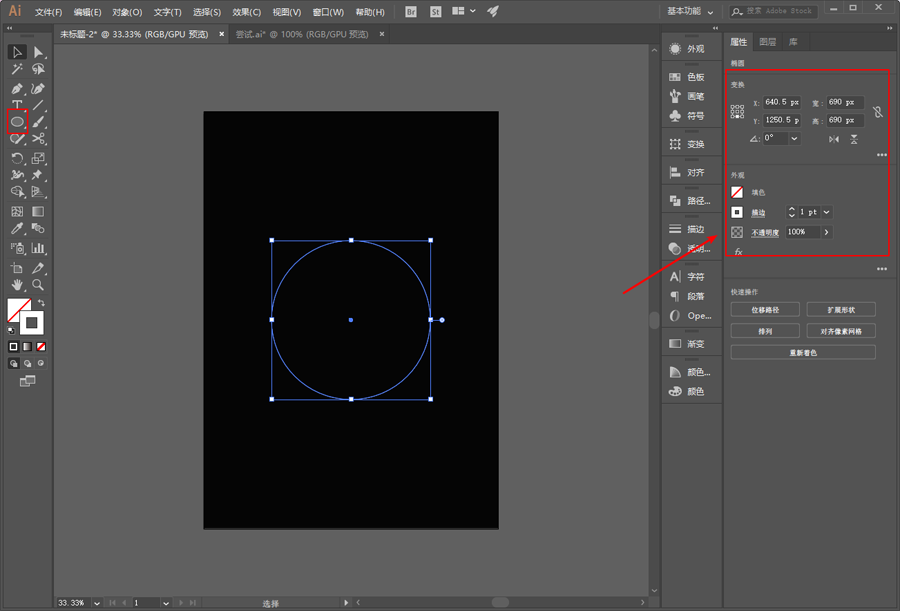Activate the Type tool
The image size is (900, 611).
coord(17,105)
